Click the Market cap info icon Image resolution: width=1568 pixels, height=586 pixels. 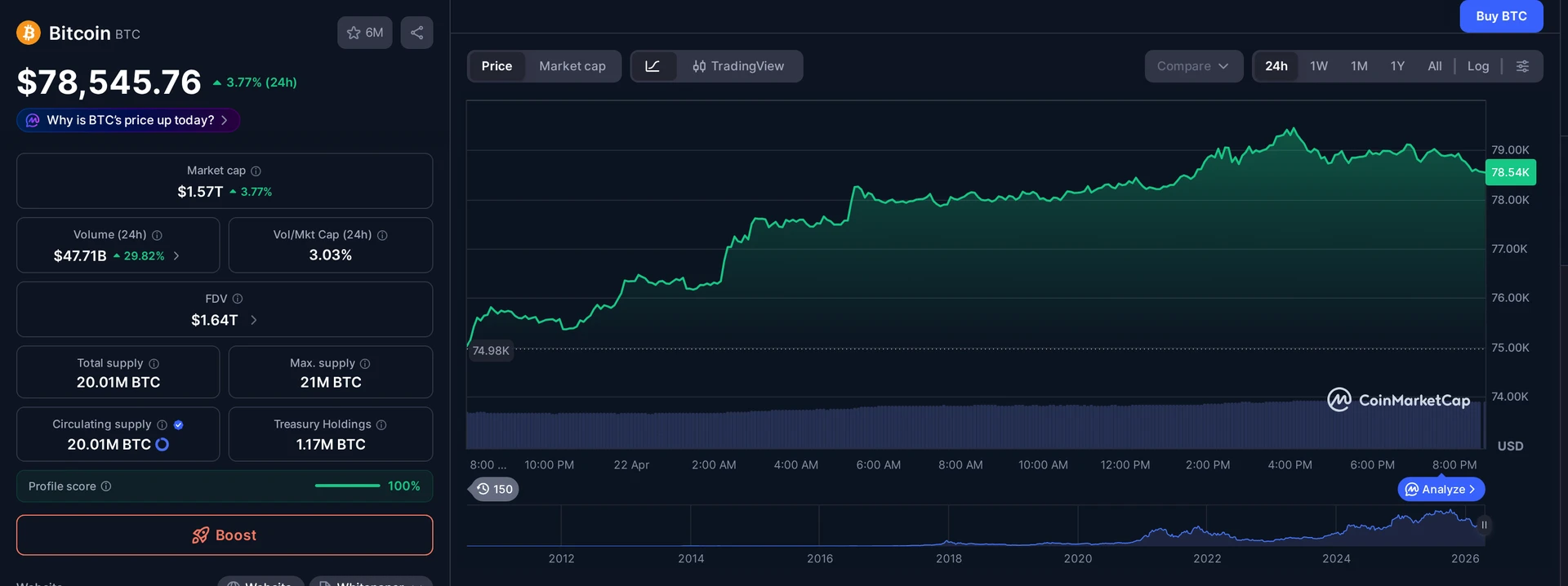click(x=256, y=171)
